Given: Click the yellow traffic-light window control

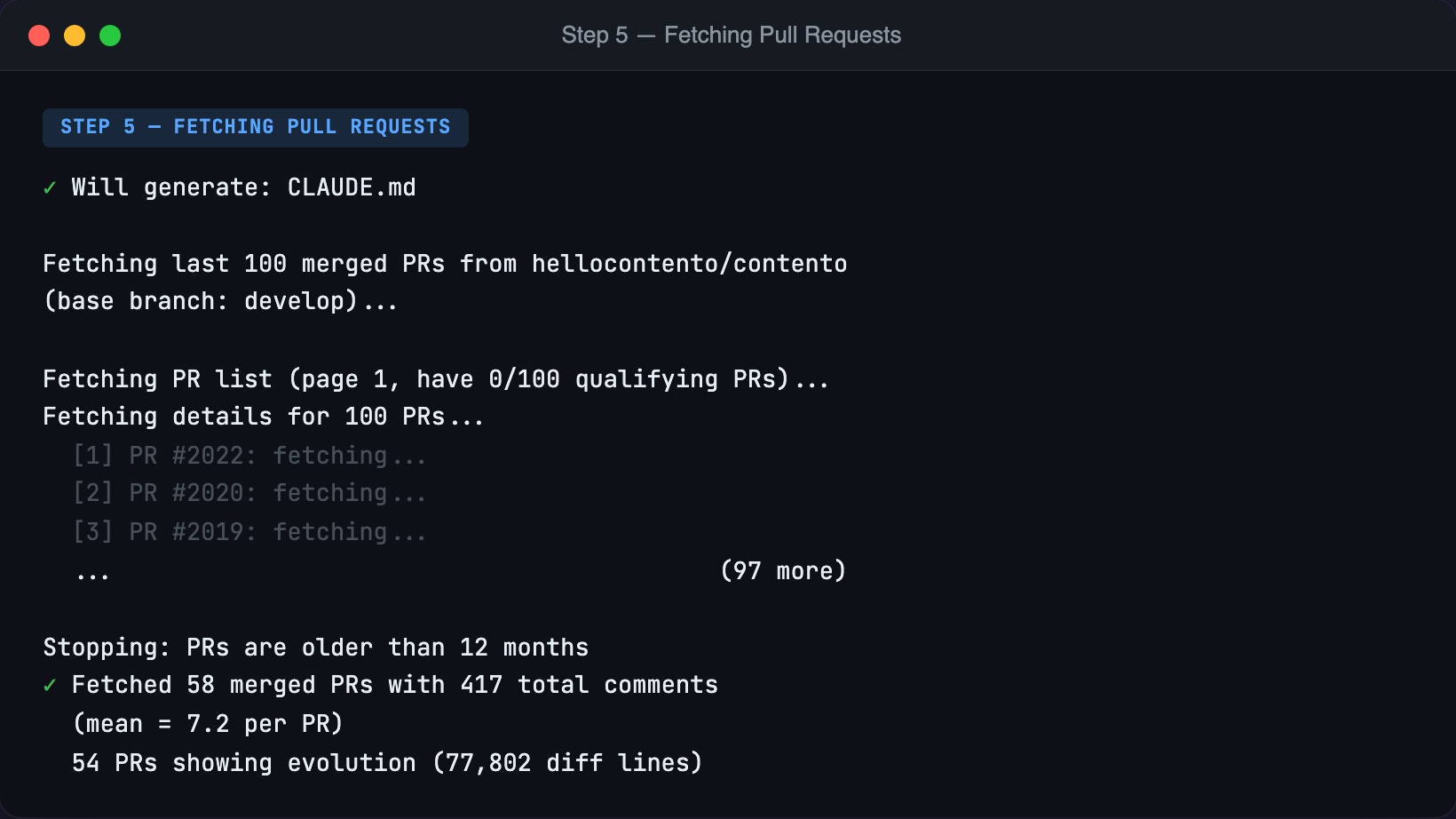Looking at the screenshot, I should pyautogui.click(x=75, y=36).
